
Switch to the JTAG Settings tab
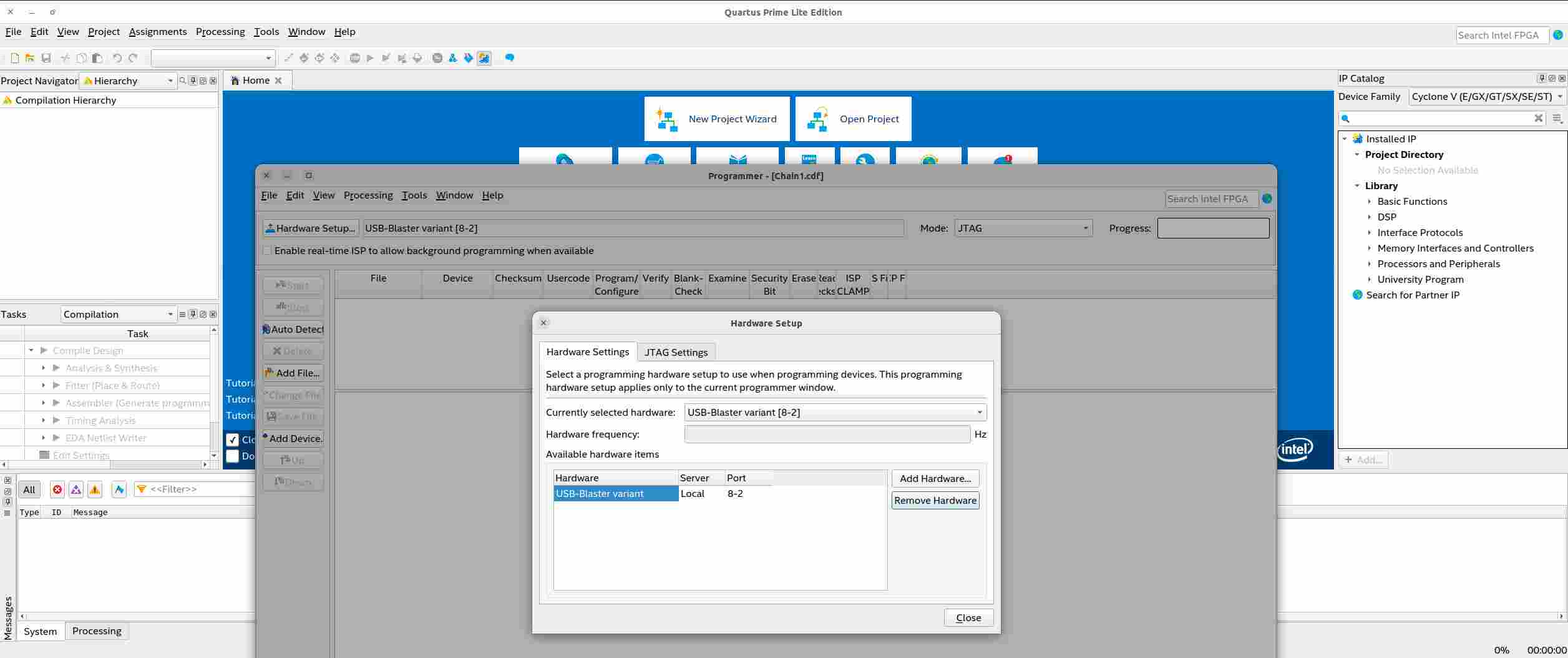pyautogui.click(x=676, y=352)
